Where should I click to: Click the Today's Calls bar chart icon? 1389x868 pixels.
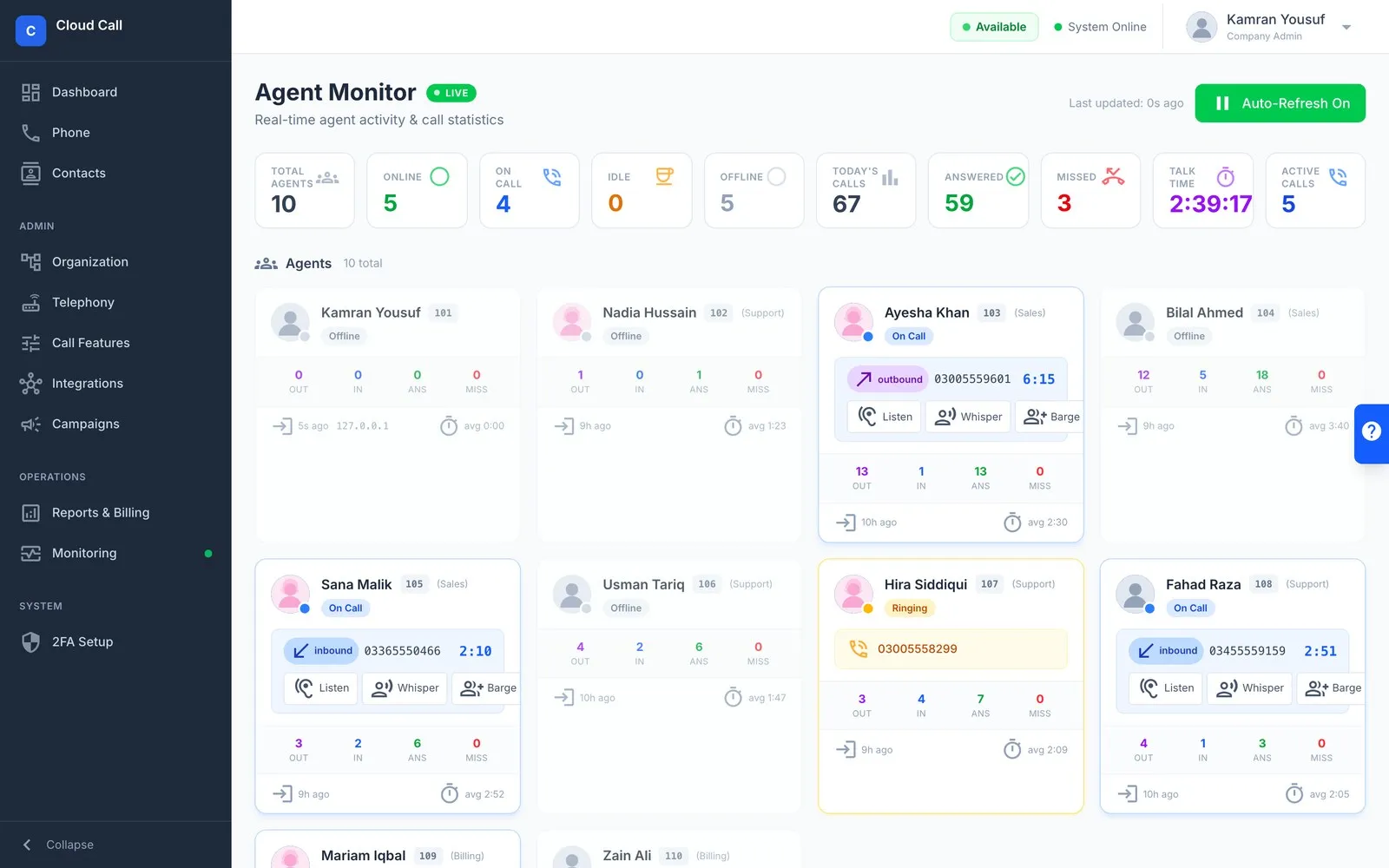[x=890, y=177]
